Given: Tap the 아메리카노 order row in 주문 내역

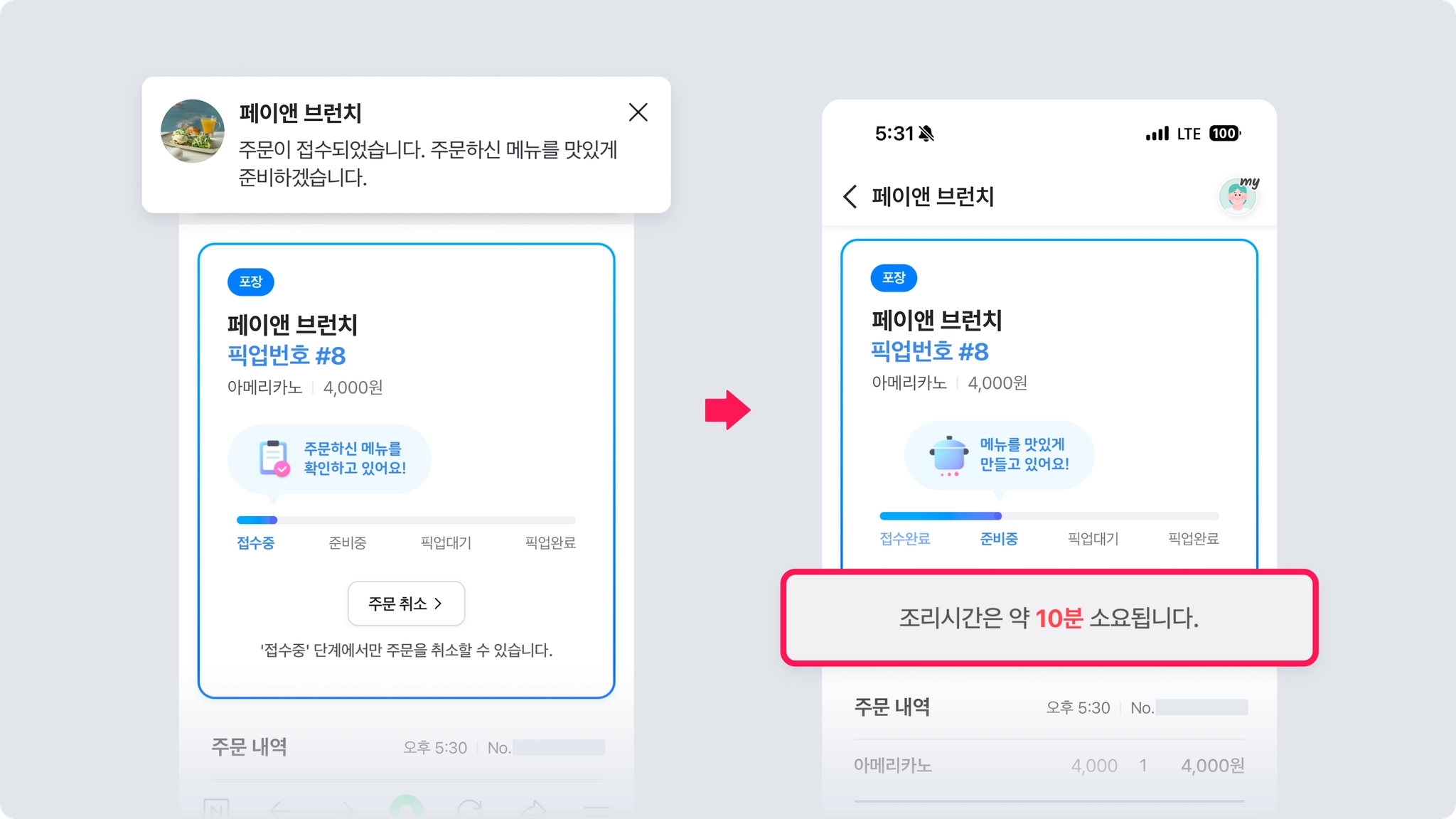Looking at the screenshot, I should [1049, 766].
